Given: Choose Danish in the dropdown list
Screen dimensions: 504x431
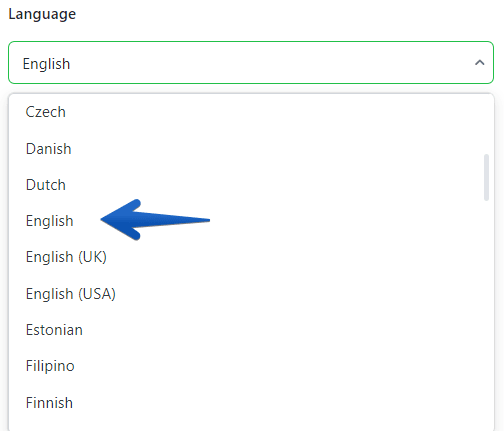Looking at the screenshot, I should tap(251, 149).
